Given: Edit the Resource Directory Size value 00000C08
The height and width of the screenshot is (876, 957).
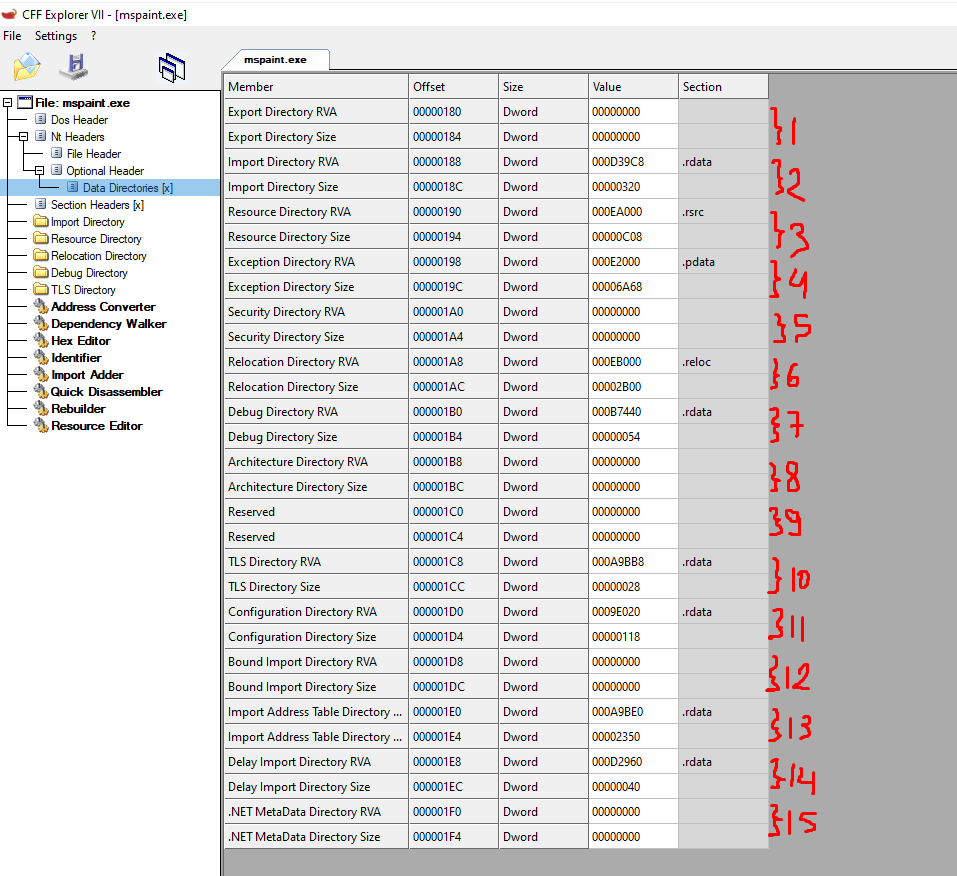Looking at the screenshot, I should pos(634,237).
